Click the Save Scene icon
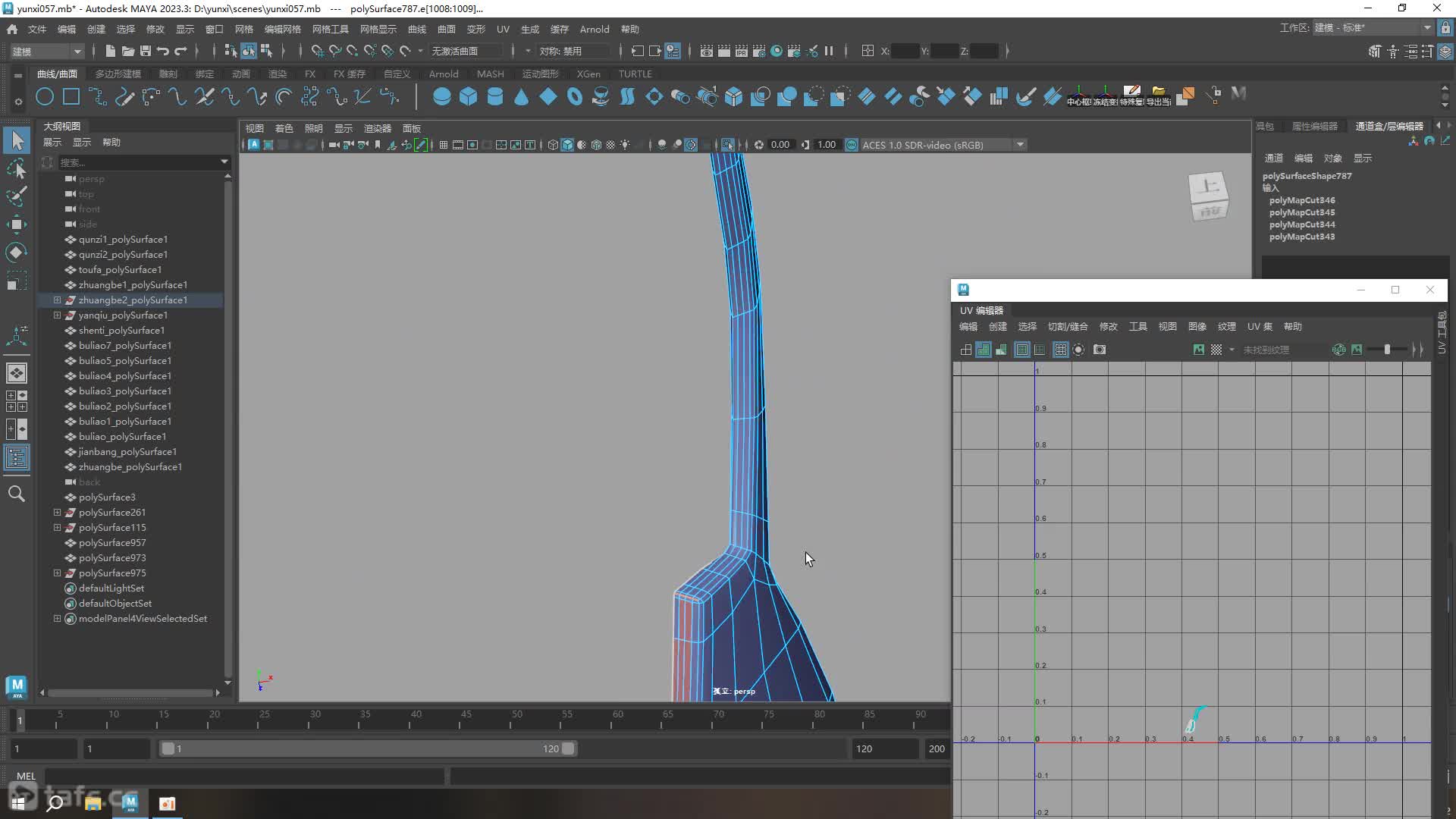 pos(145,51)
